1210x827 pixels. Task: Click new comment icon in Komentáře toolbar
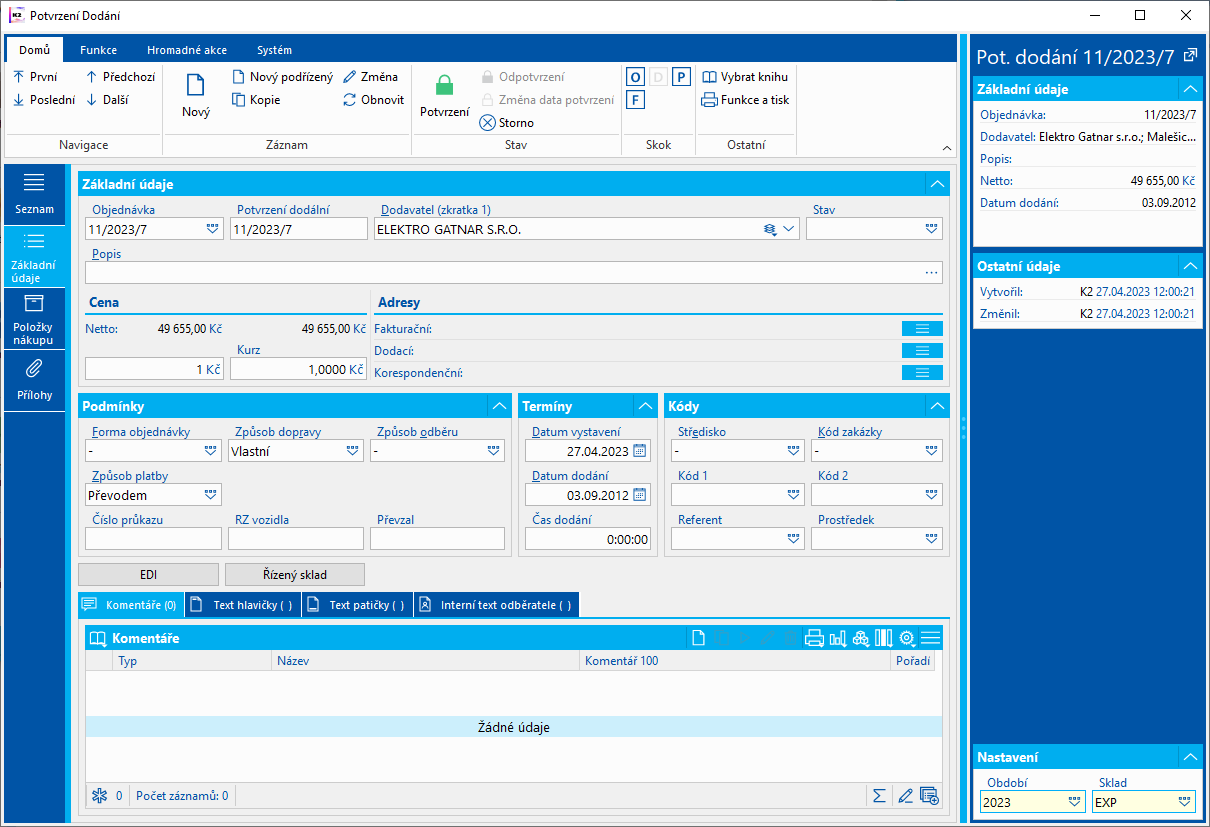point(698,638)
